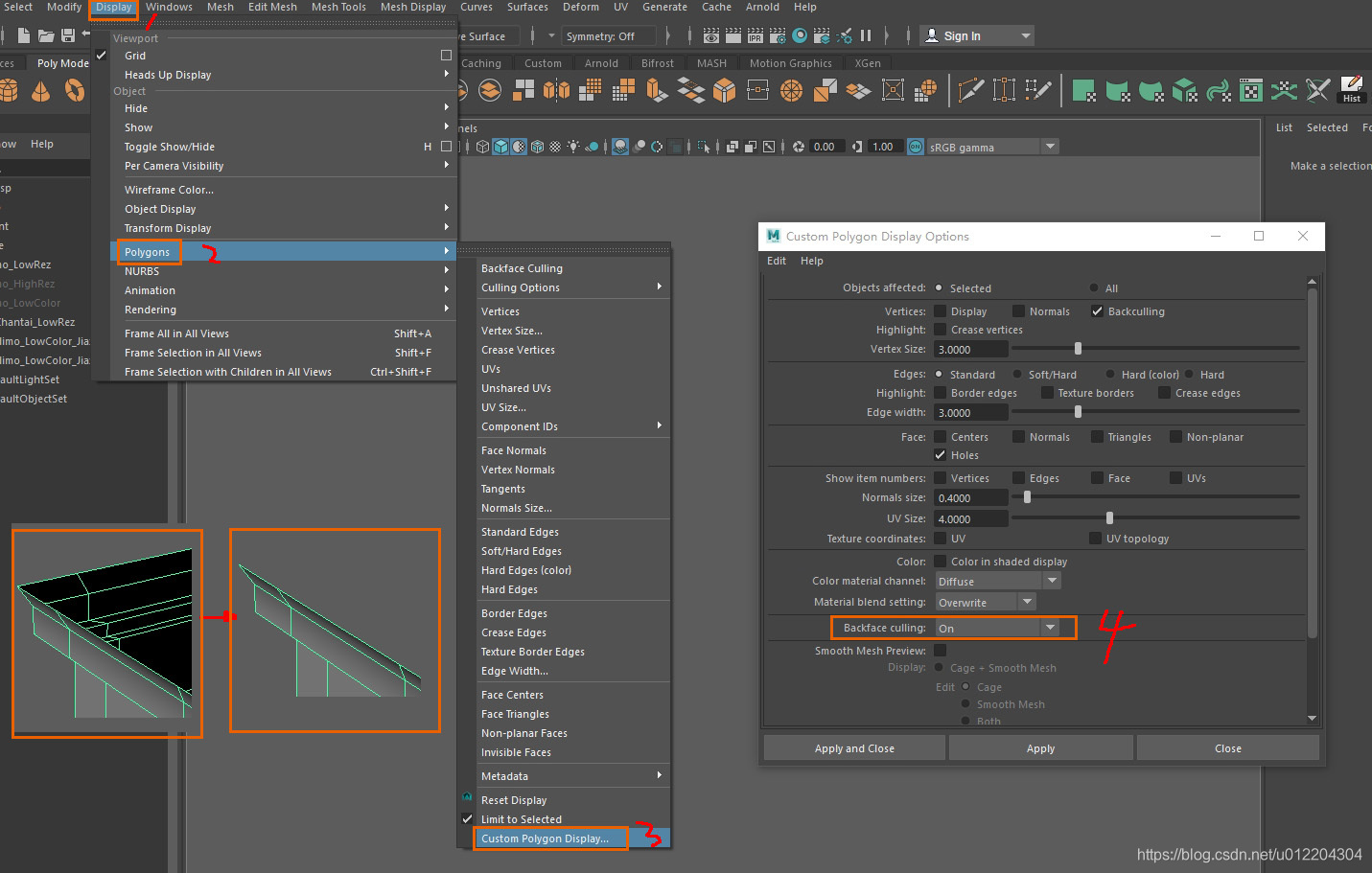Toggle the blue color management ON icon
The width and height of the screenshot is (1372, 873).
916,147
